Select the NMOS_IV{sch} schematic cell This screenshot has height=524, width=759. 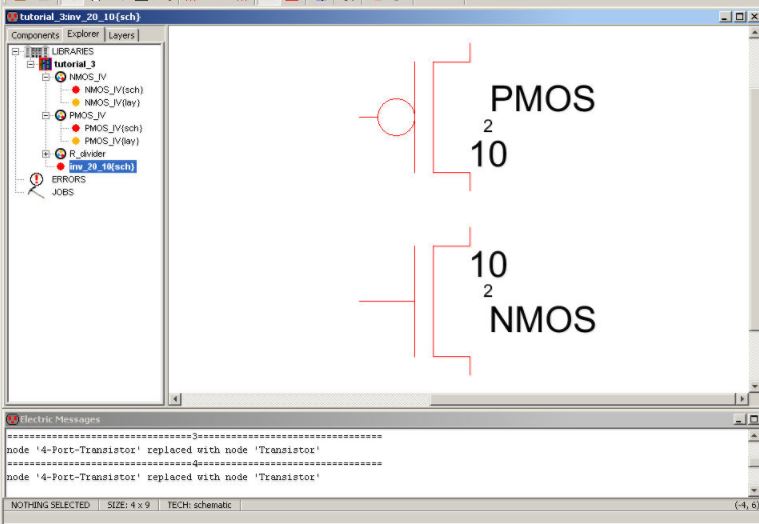(113, 89)
